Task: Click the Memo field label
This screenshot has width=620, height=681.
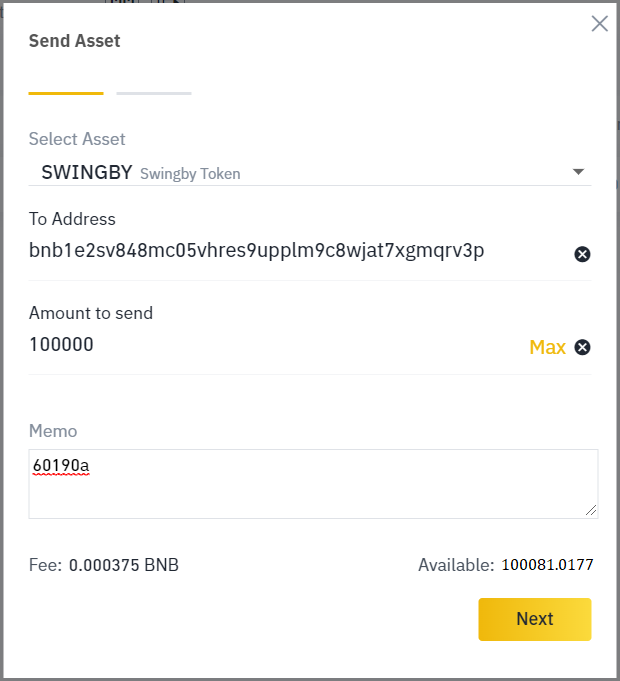Action: click(53, 431)
